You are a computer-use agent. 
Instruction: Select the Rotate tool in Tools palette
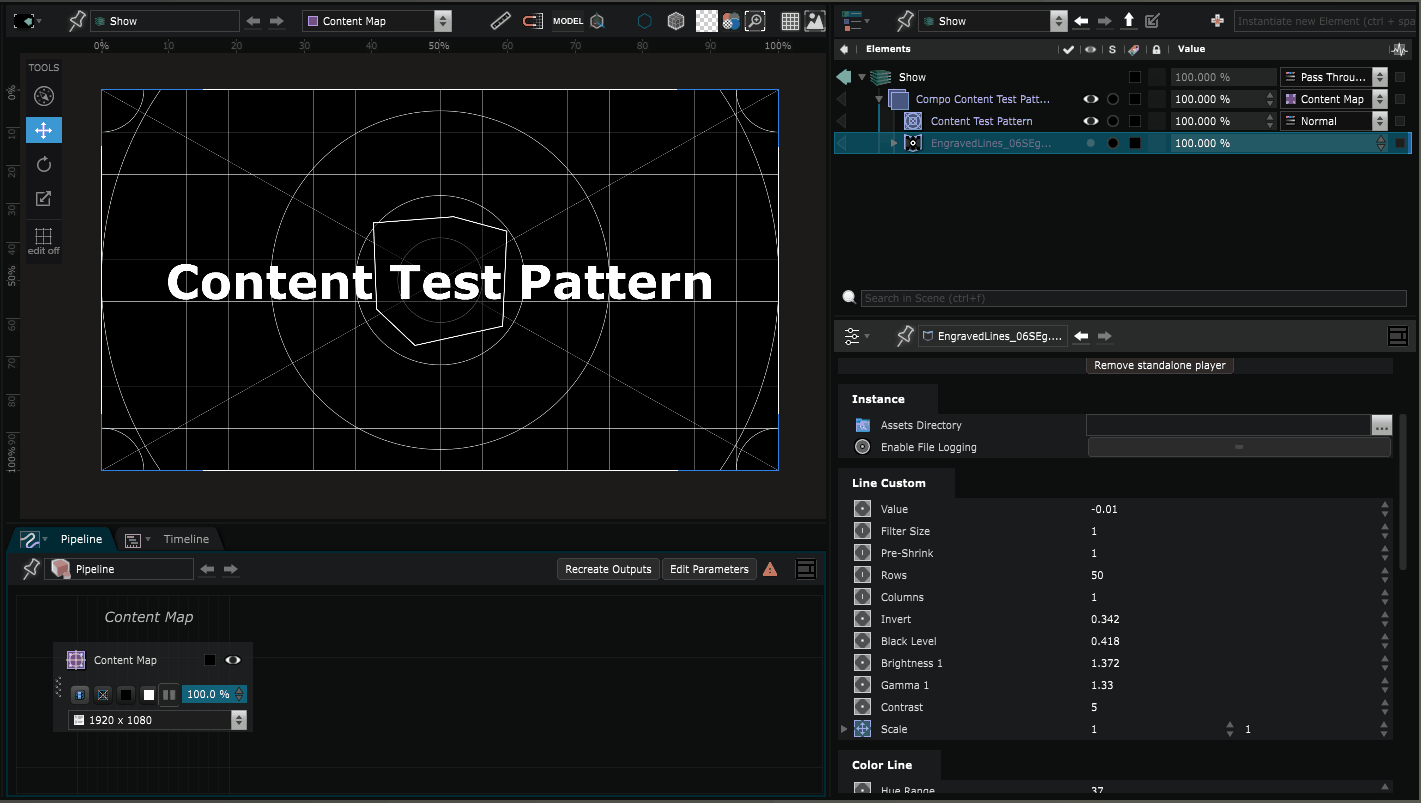click(x=44, y=164)
